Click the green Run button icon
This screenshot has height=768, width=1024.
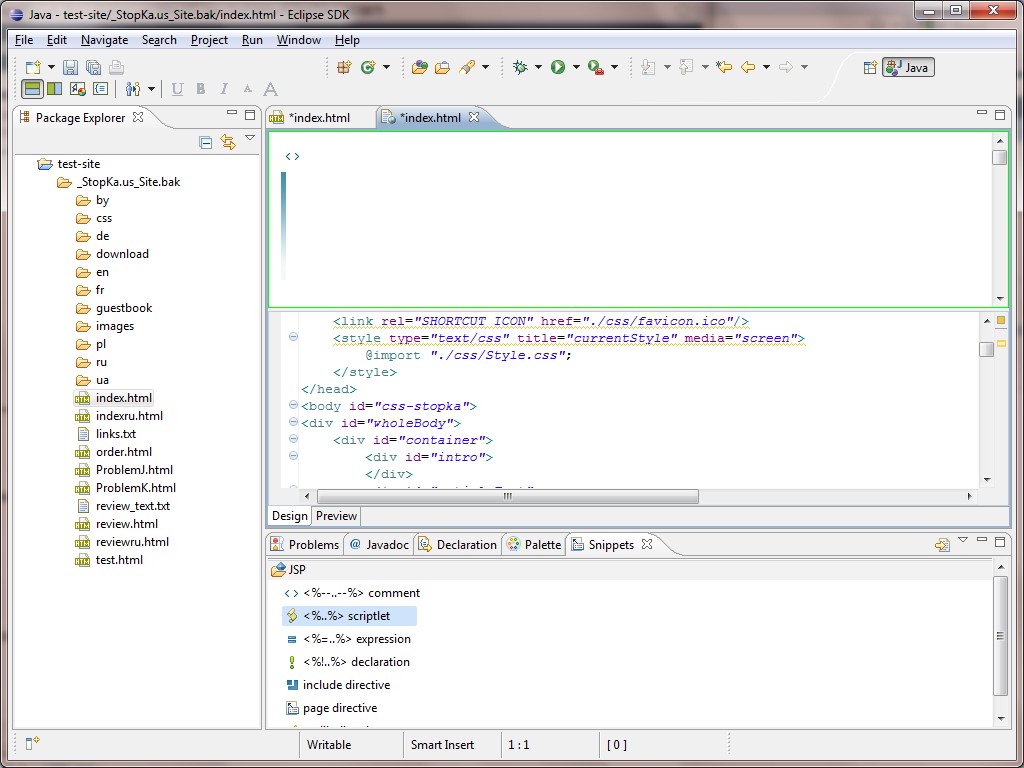point(558,67)
